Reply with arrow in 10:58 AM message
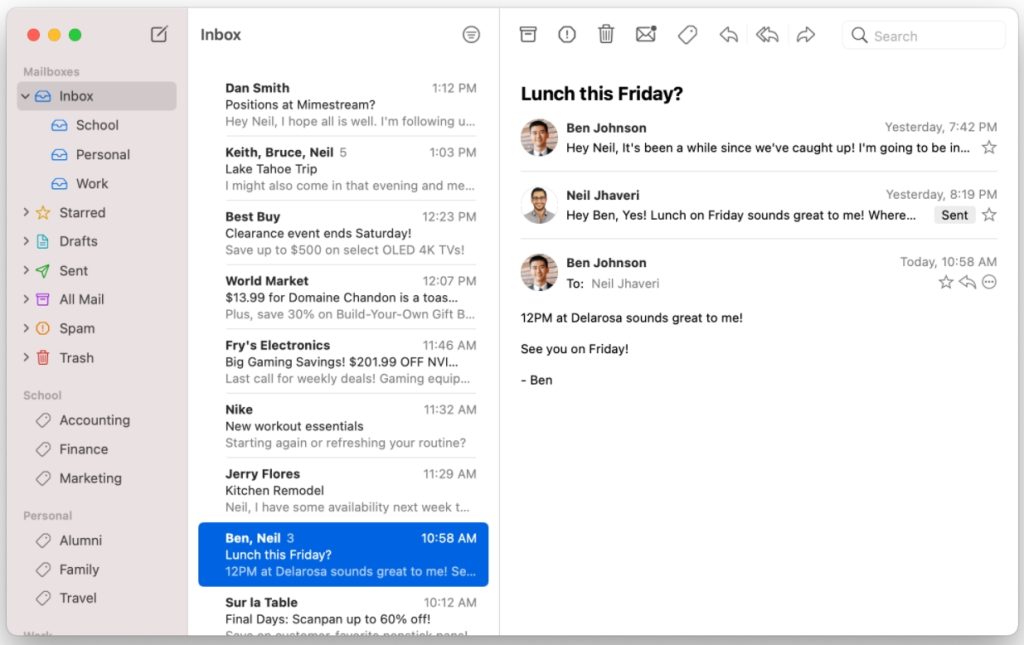Viewport: 1024px width, 645px height. 967,282
